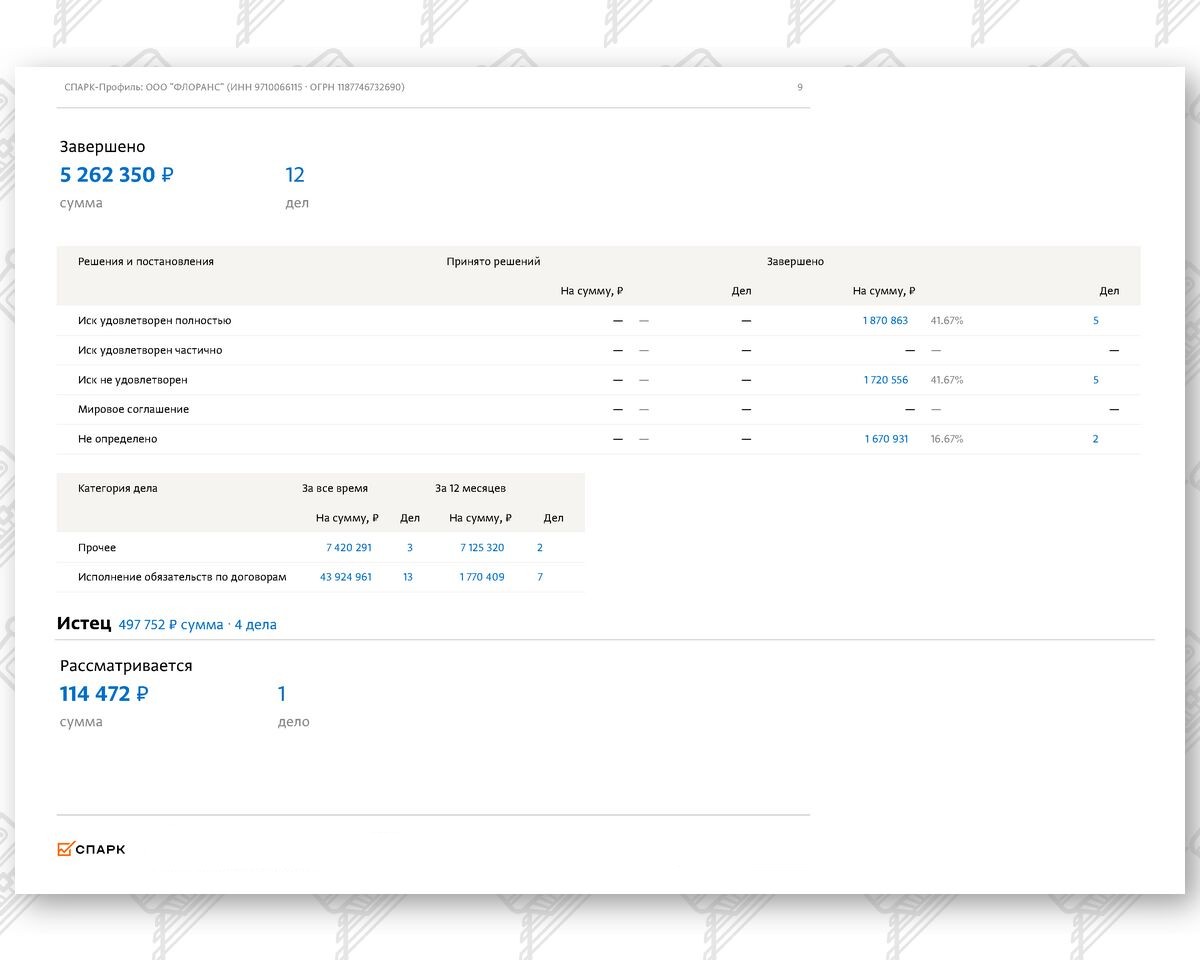Open all-time amount 7 420 291 for Прочее
Viewport: 1200px width, 960px height.
tap(348, 548)
